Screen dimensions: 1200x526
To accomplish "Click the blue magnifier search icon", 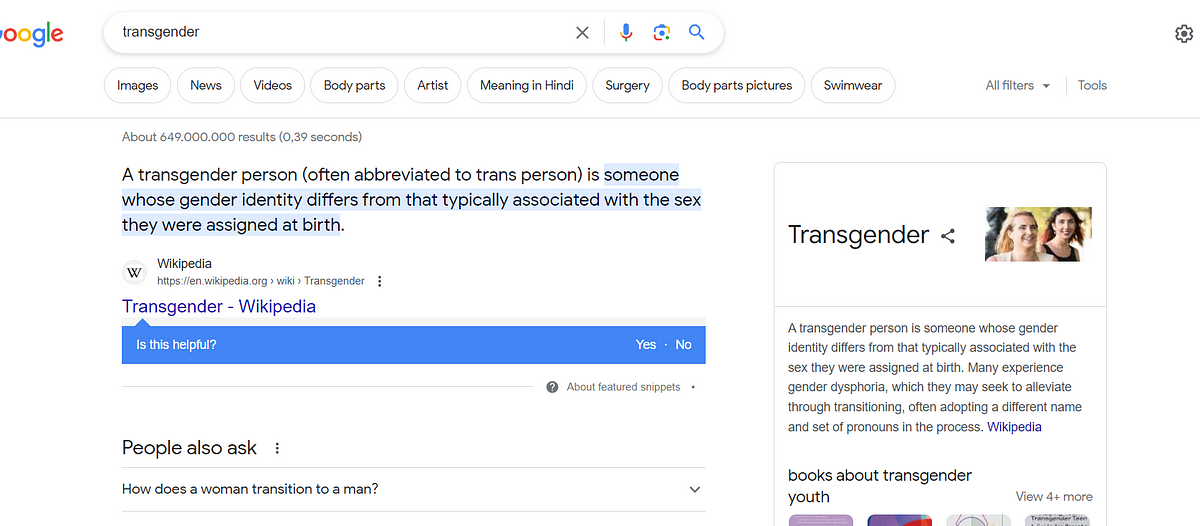I will [x=697, y=32].
